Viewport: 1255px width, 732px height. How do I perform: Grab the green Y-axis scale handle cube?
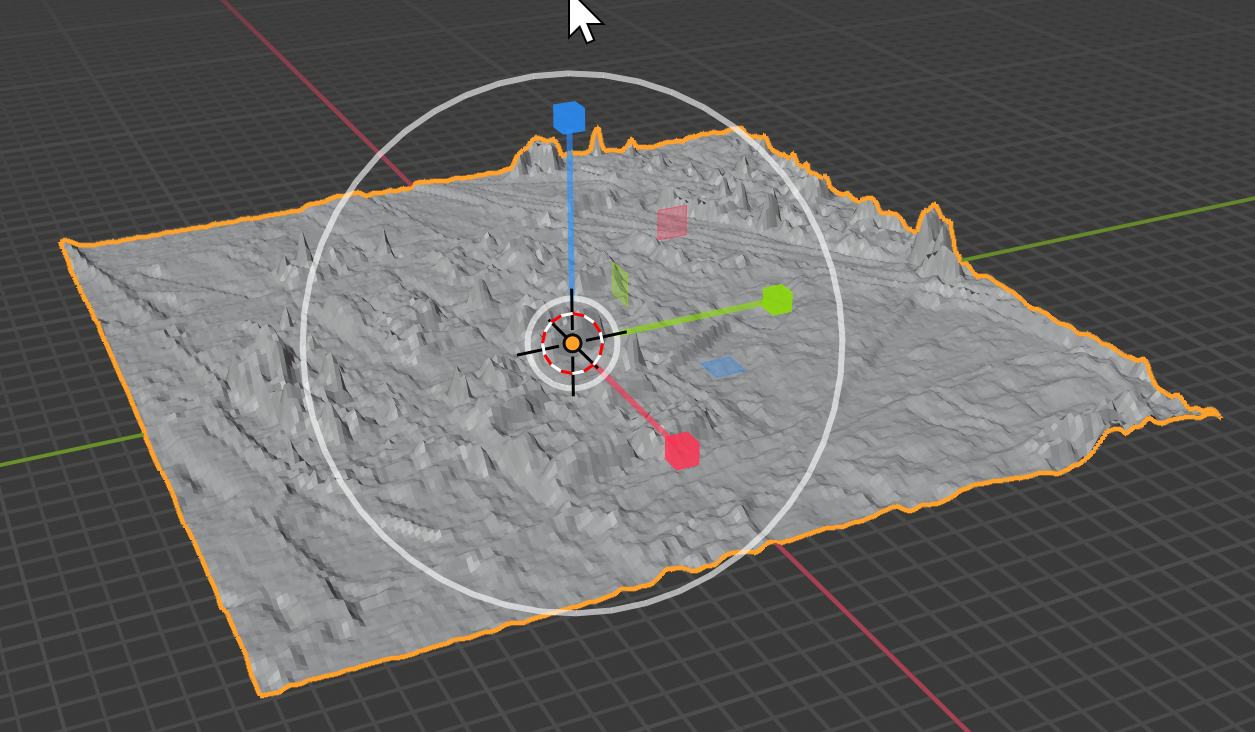pos(778,300)
